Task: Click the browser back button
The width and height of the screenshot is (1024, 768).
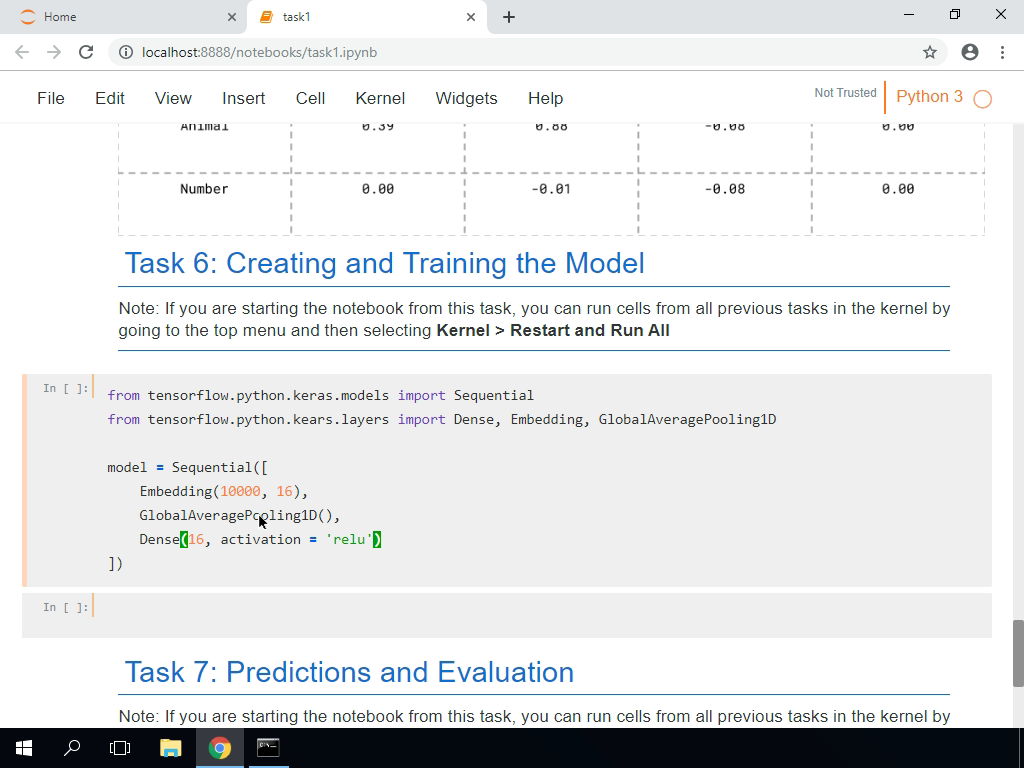Action: click(x=20, y=52)
